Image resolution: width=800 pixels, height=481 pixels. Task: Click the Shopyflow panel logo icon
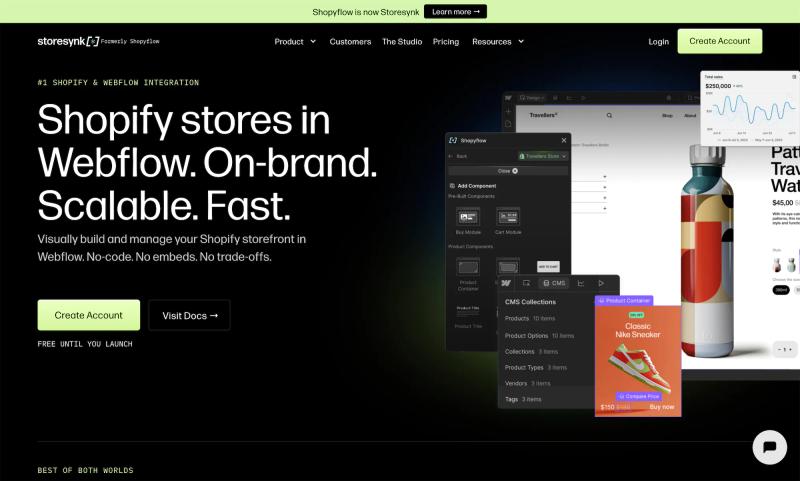453,140
